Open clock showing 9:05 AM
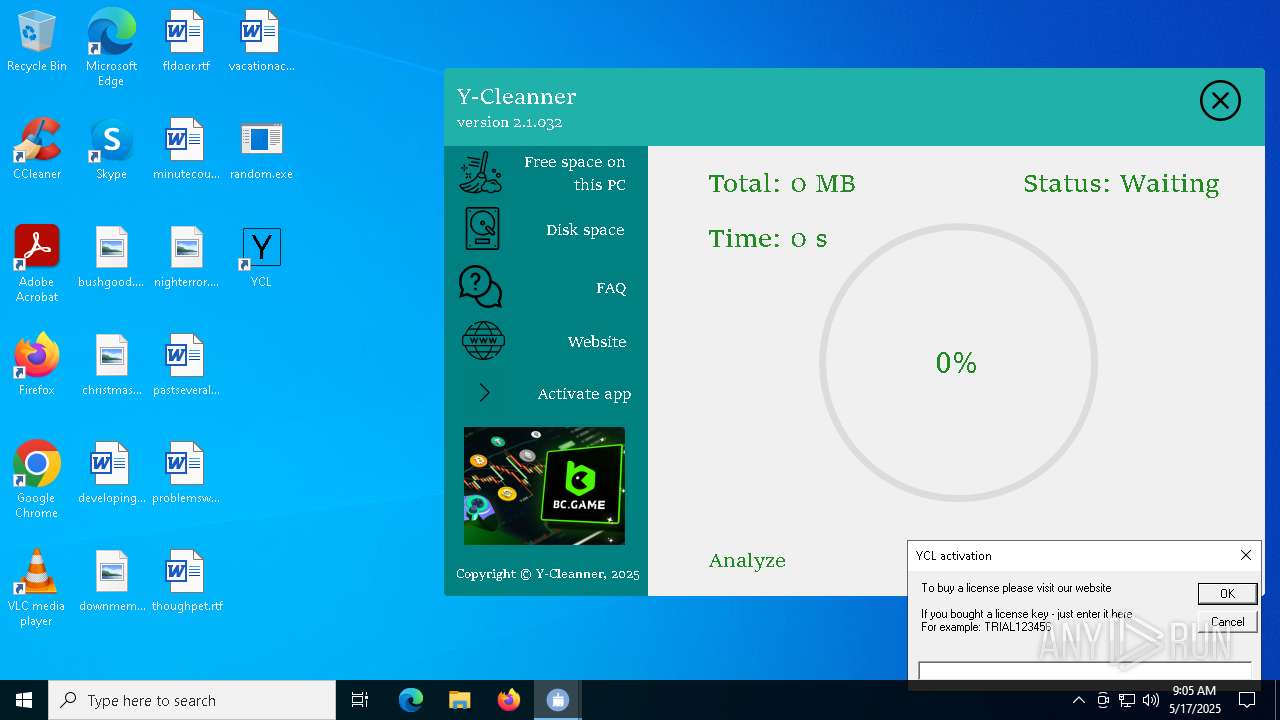Screen dimensions: 1280x720 [x=1195, y=700]
